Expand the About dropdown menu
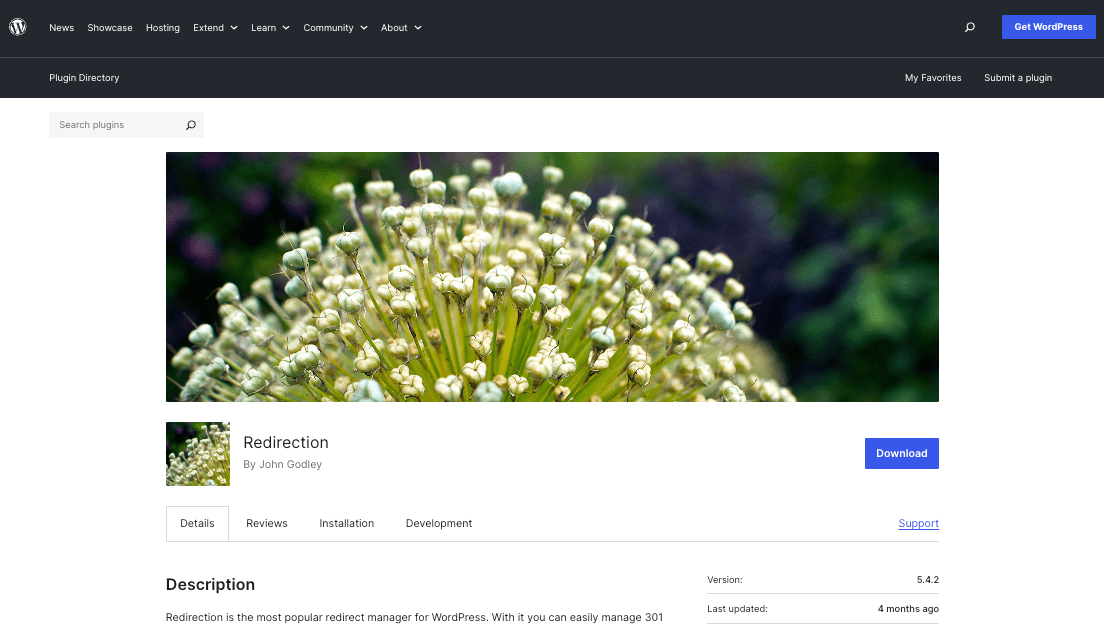Viewport: 1104px width, 627px height. click(x=401, y=28)
